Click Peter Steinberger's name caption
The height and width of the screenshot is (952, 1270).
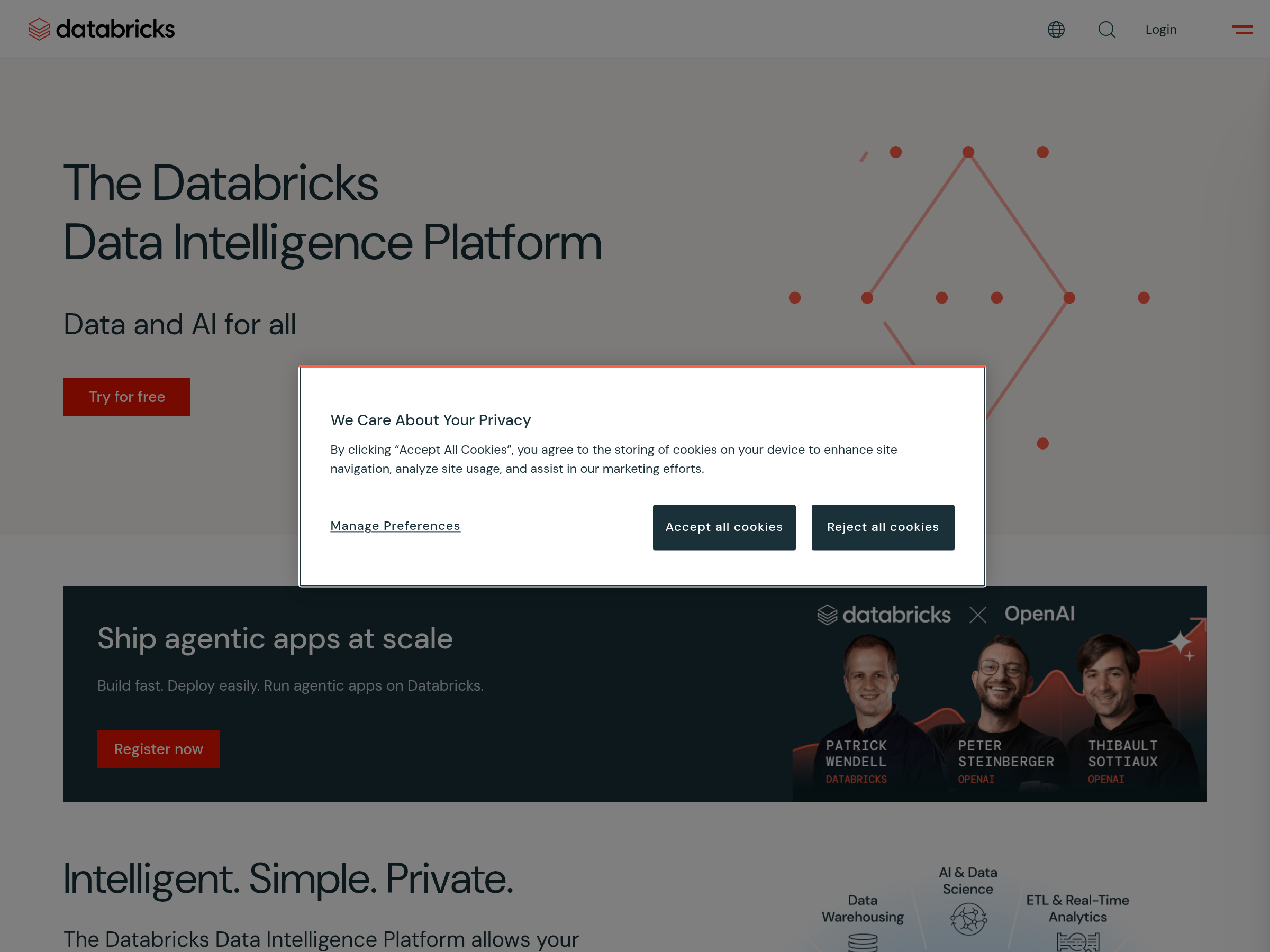(x=1006, y=754)
